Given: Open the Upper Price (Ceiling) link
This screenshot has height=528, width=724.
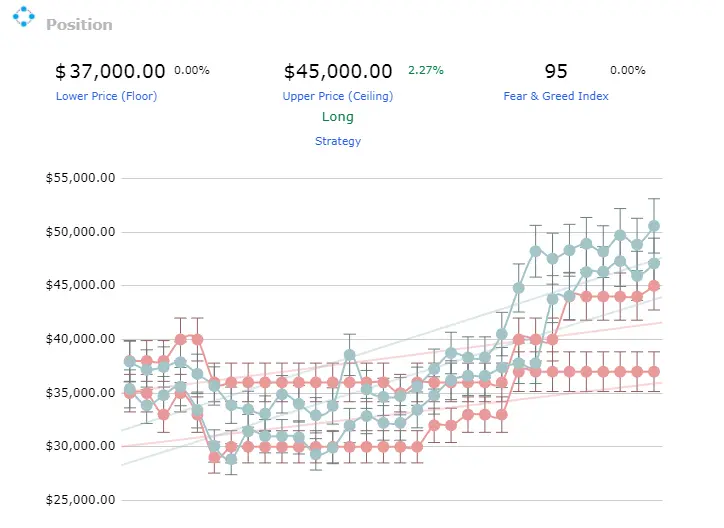Looking at the screenshot, I should point(338,96).
